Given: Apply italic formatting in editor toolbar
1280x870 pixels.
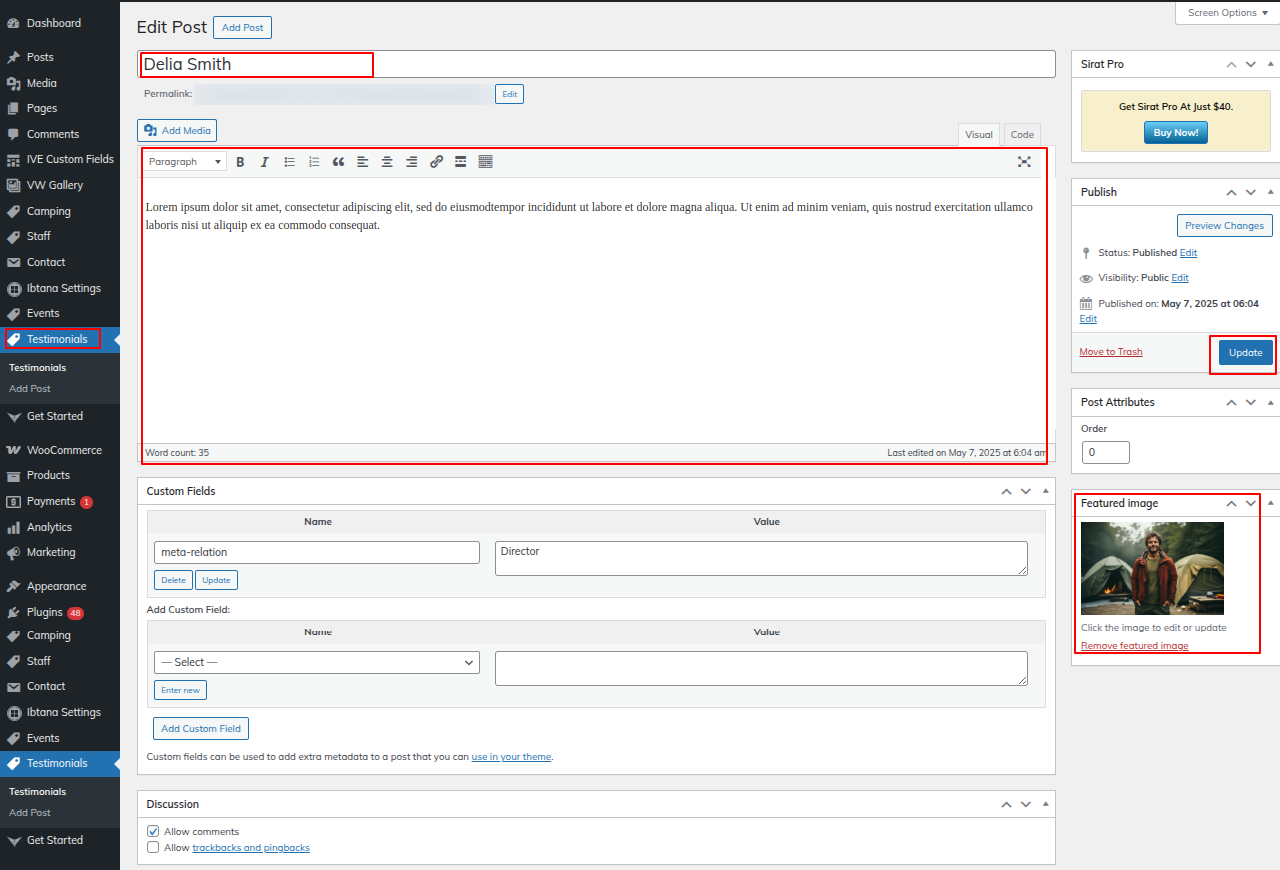Looking at the screenshot, I should click(x=265, y=162).
